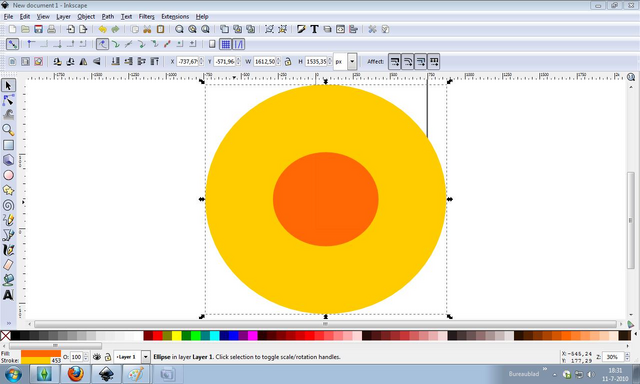Open the Layer menu
Screen dimensions: 640x384
point(63,17)
